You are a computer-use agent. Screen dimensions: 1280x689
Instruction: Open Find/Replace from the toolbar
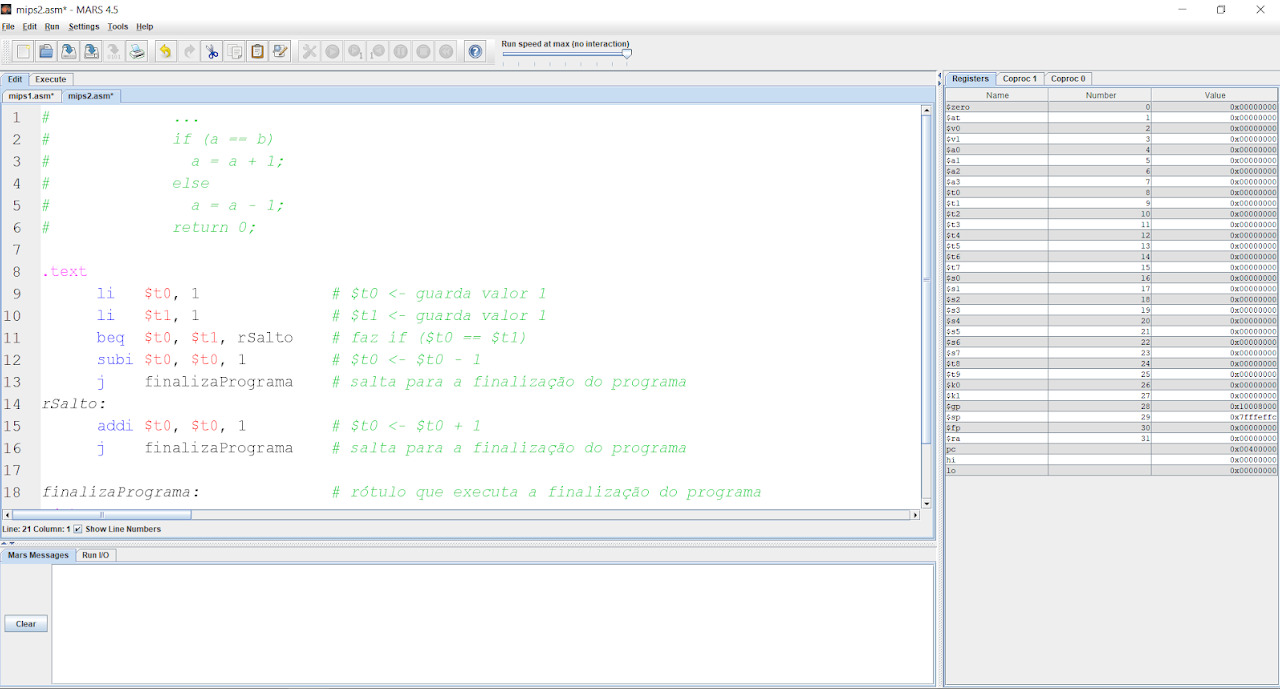pyautogui.click(x=280, y=51)
